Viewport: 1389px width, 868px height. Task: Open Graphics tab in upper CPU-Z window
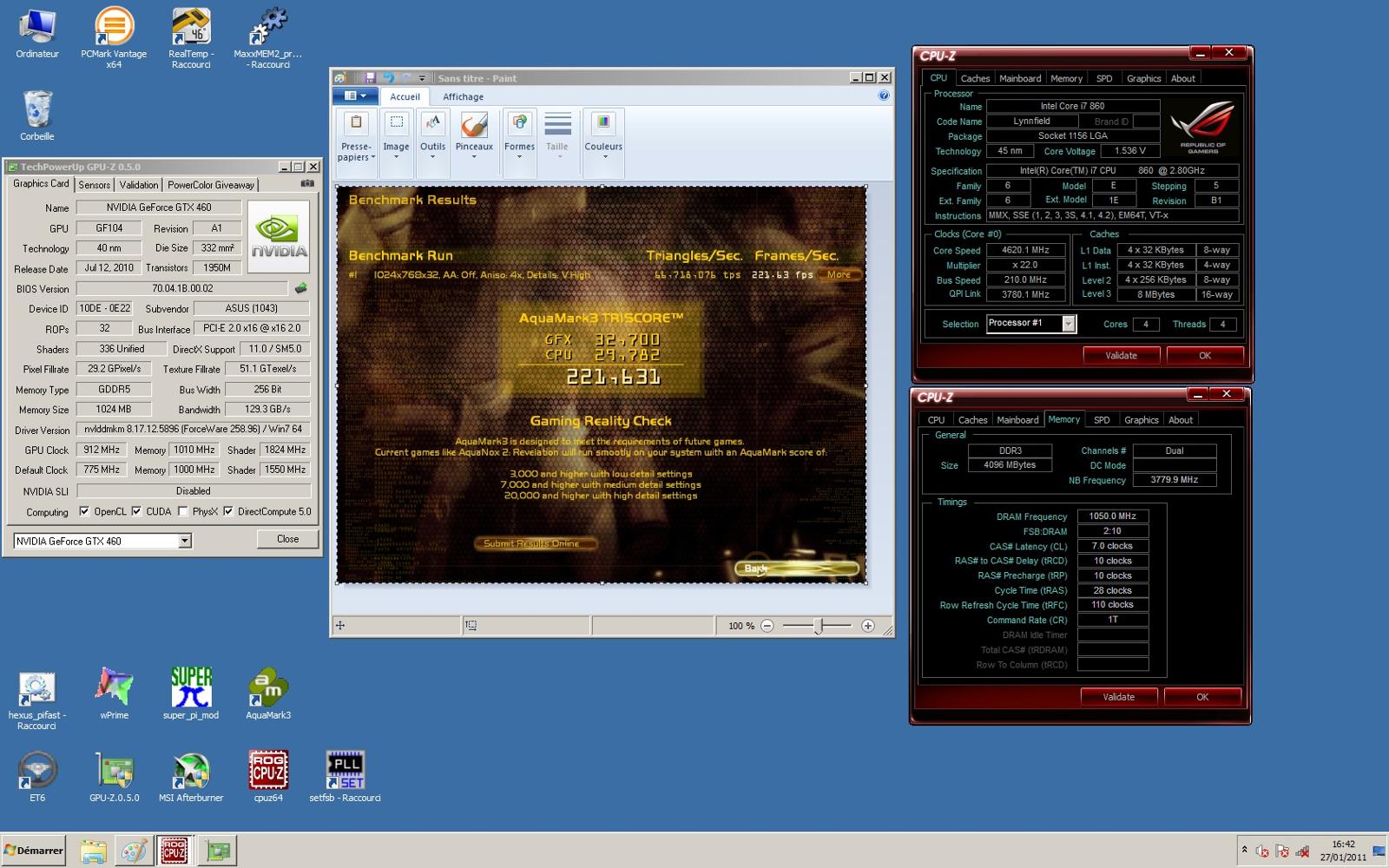1143,78
